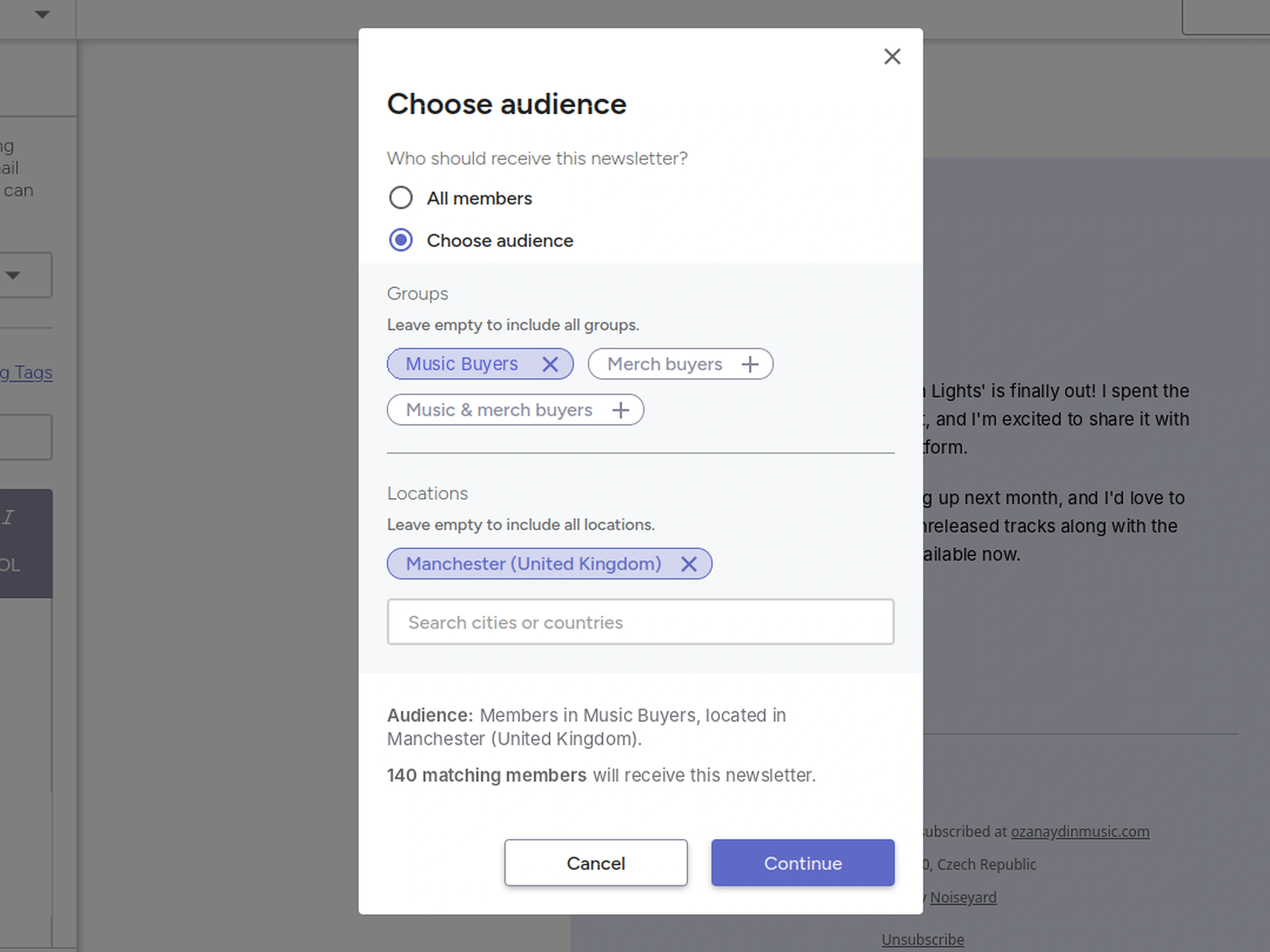Click the '140 matching members' text
Screen dimensions: 1270x952
coord(486,775)
